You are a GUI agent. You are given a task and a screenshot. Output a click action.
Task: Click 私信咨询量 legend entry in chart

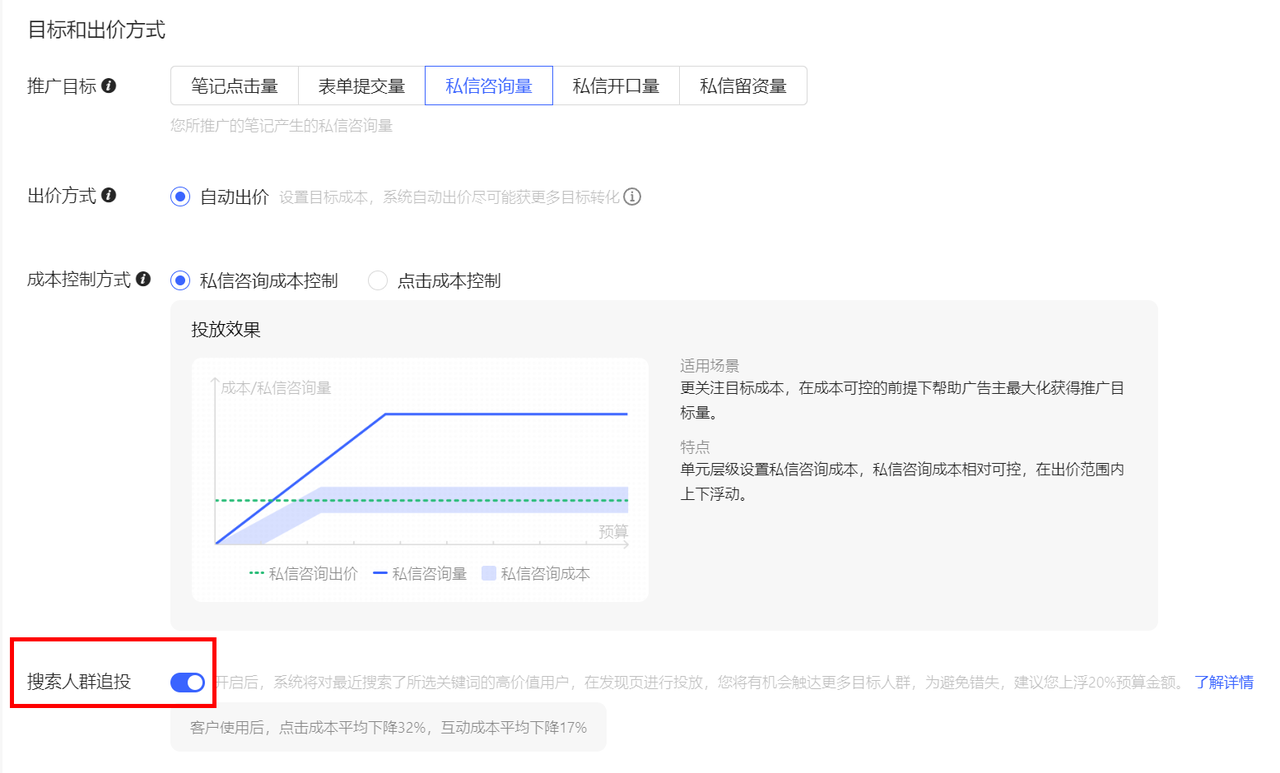point(420,574)
